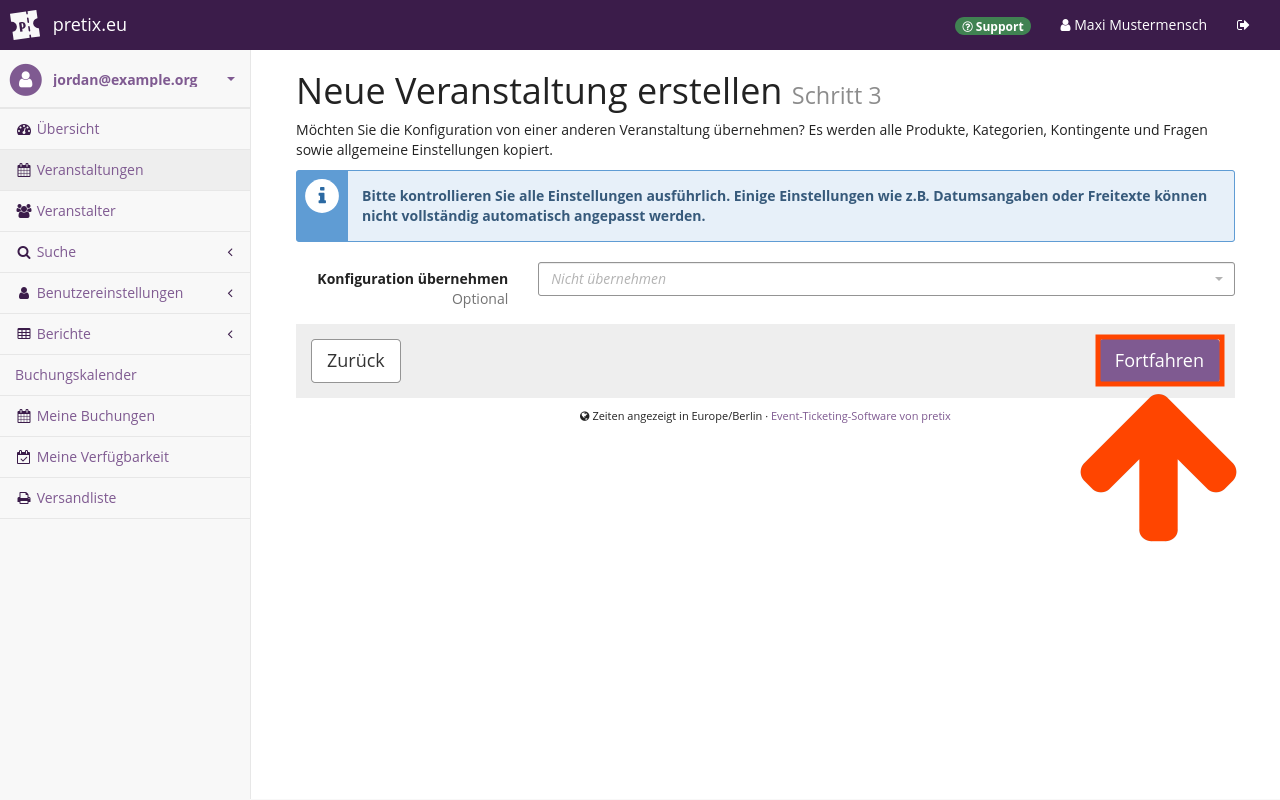The image size is (1280, 800).
Task: Open the jordan@example.org account dropdown arrow
Action: pyautogui.click(x=231, y=79)
